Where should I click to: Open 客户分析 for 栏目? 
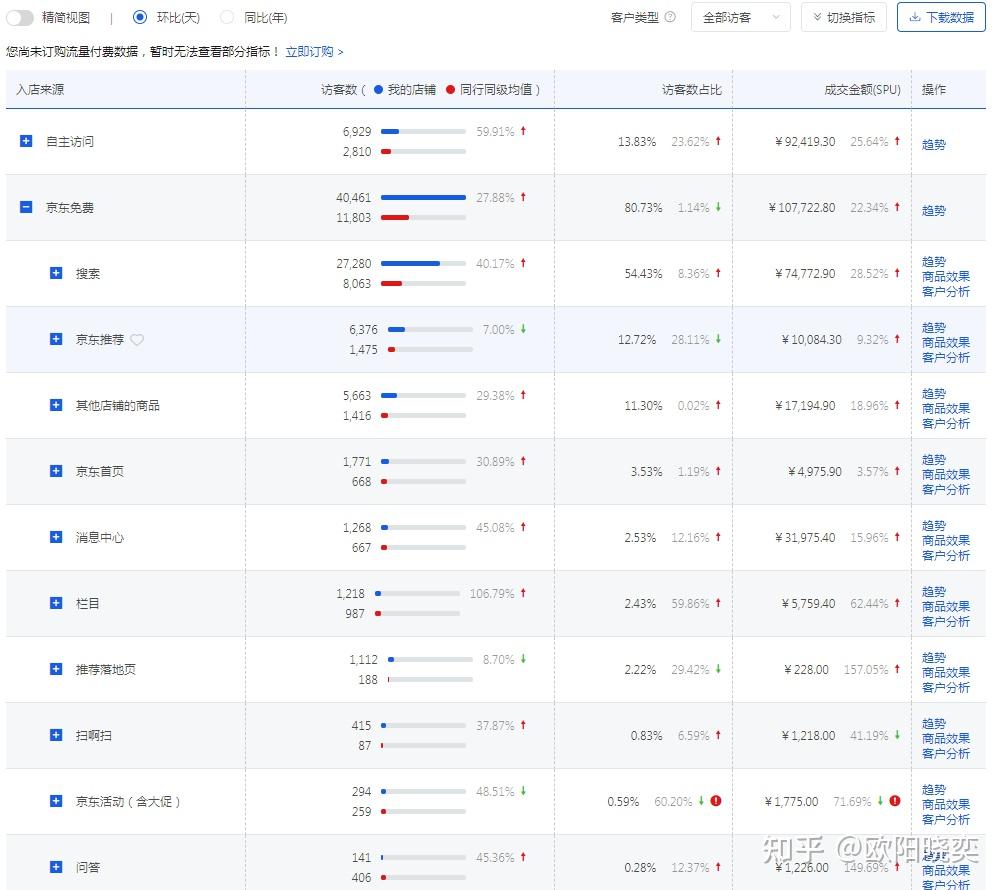945,622
